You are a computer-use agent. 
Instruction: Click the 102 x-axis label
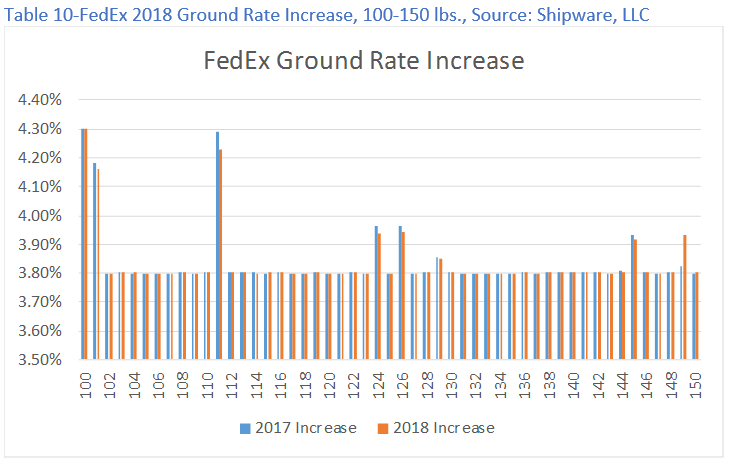[x=110, y=385]
